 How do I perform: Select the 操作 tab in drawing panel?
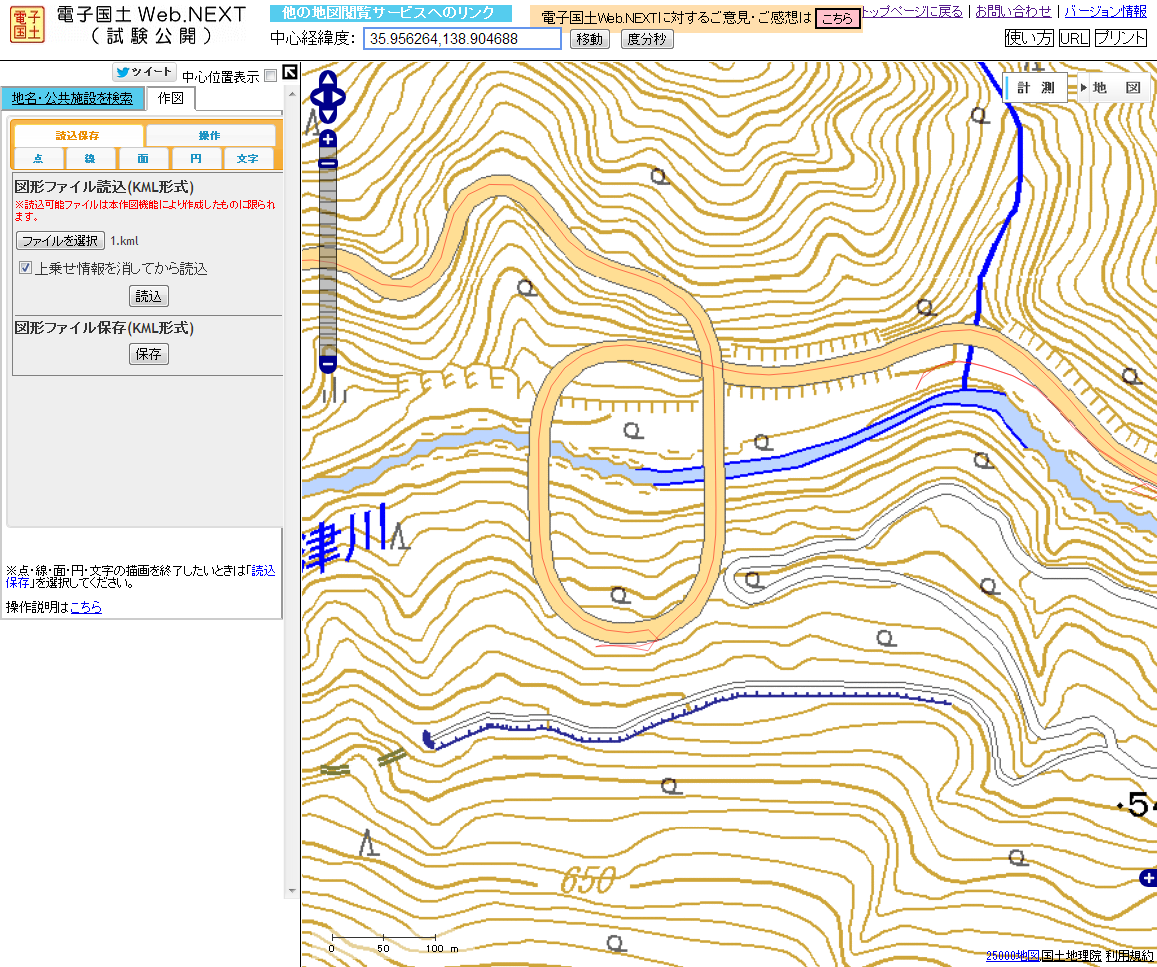(x=210, y=135)
